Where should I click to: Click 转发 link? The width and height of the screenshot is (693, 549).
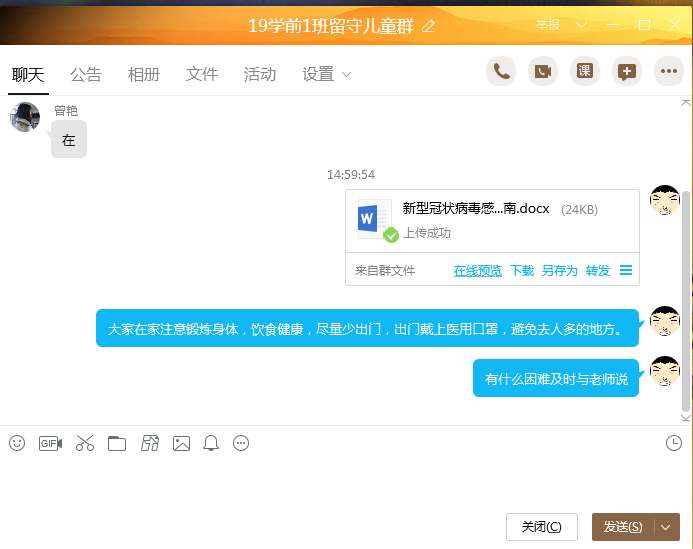tap(598, 271)
